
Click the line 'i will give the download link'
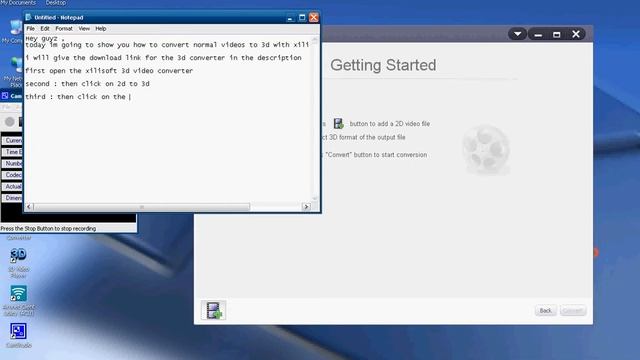coord(163,58)
